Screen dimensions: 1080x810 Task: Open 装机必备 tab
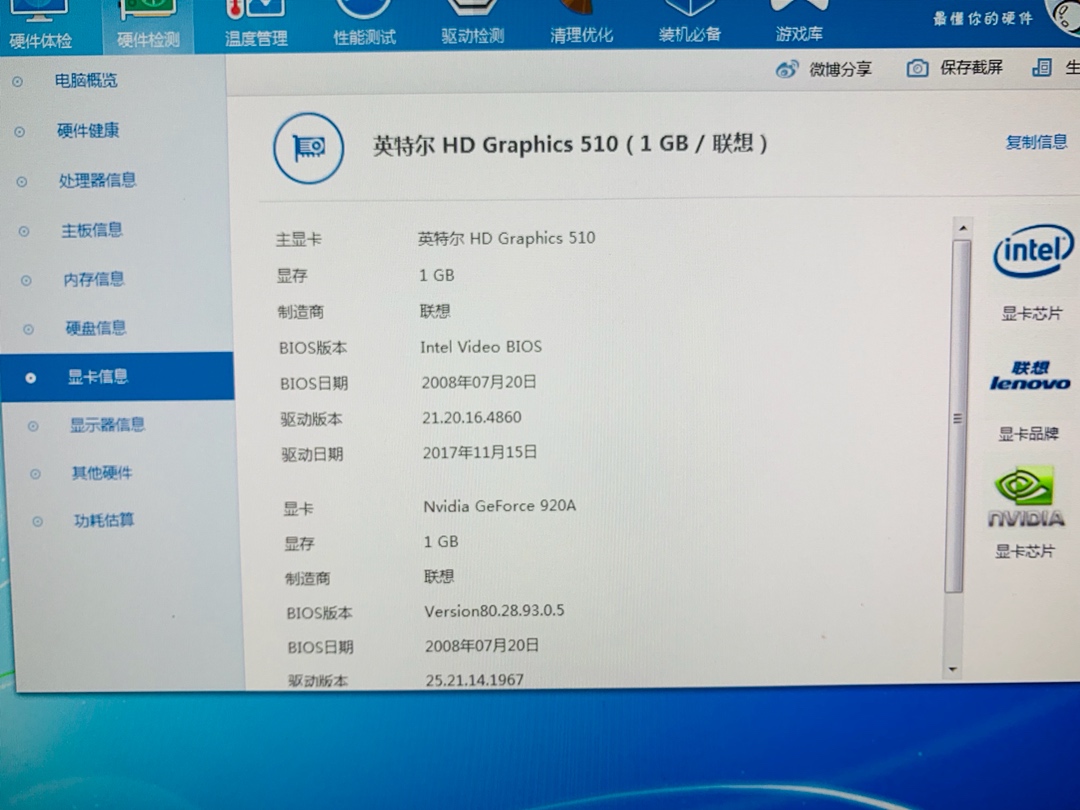coord(689,24)
